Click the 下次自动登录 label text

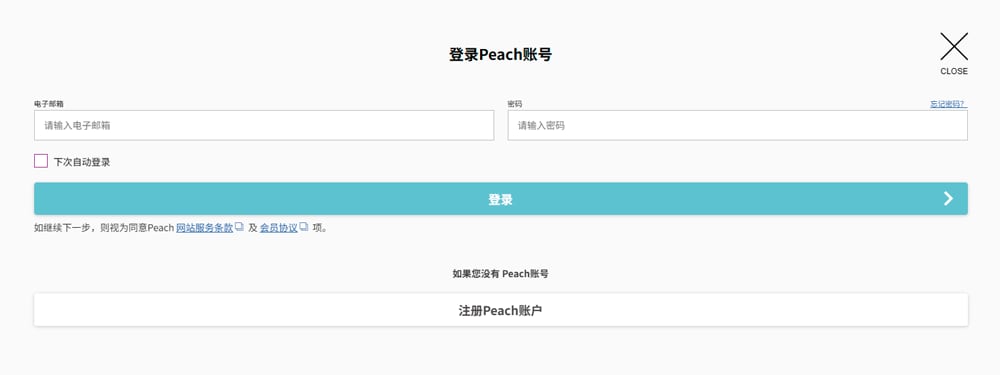pos(82,162)
